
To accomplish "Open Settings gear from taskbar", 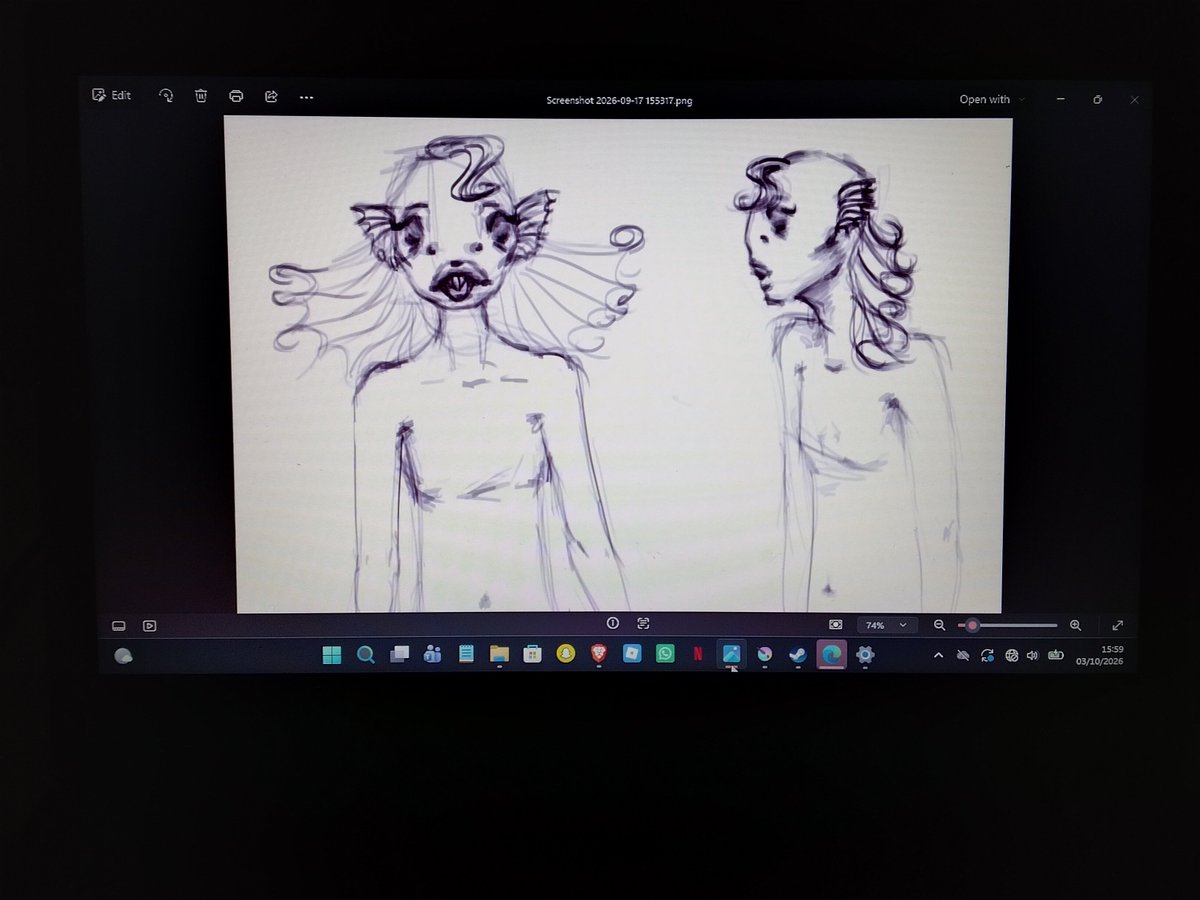I will click(x=865, y=655).
